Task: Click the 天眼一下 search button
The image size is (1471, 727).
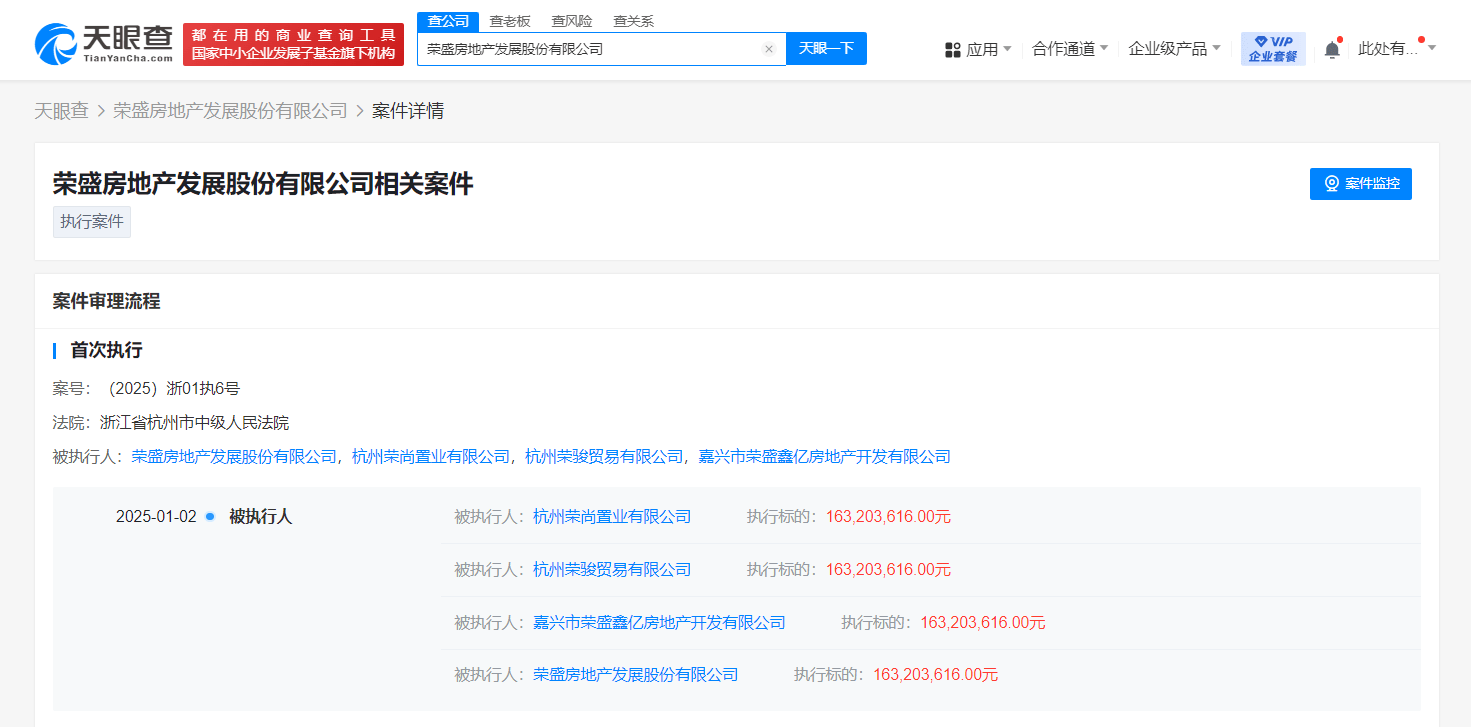Action: [826, 49]
